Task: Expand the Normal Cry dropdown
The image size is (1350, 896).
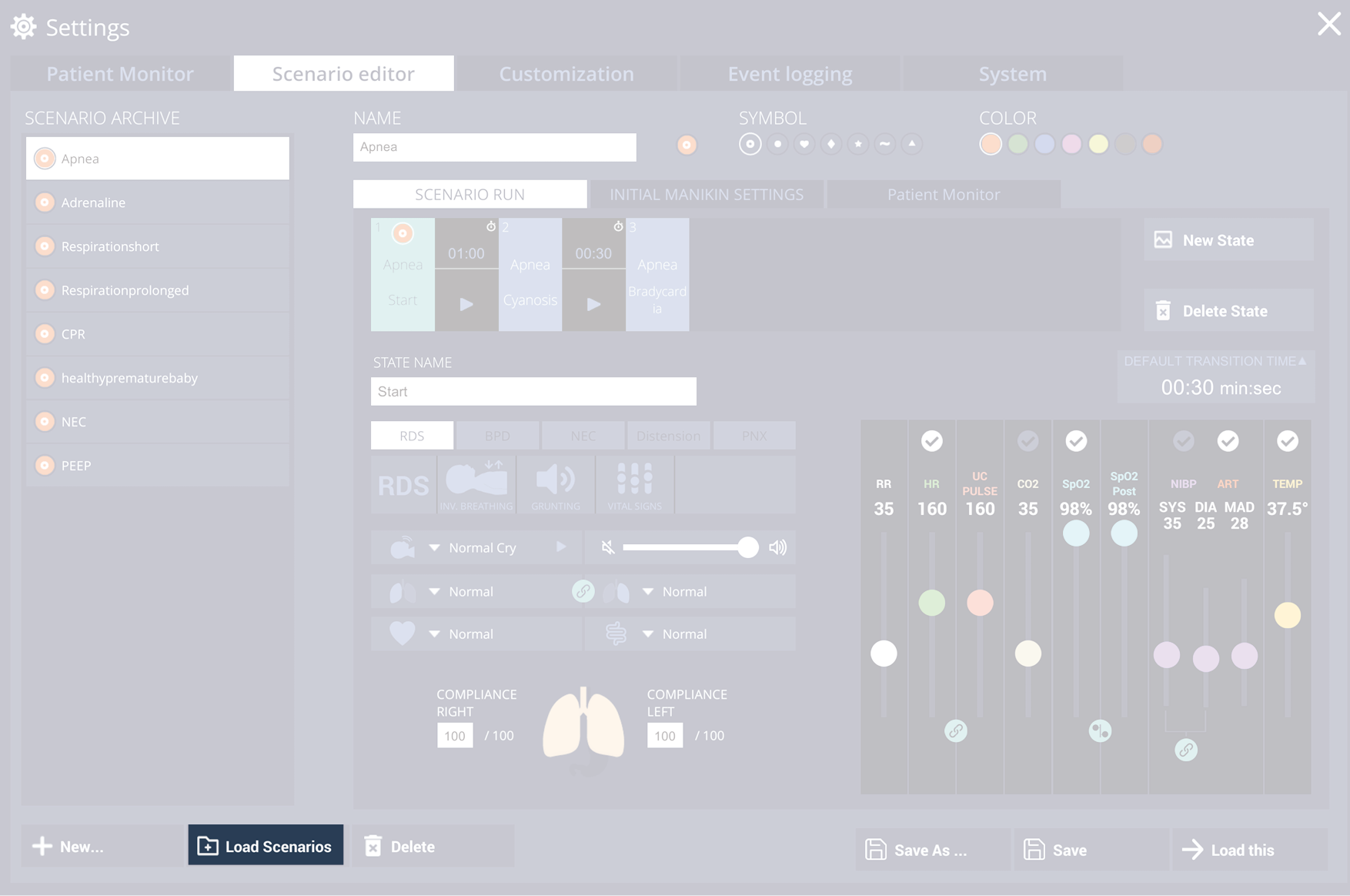Action: [x=435, y=547]
